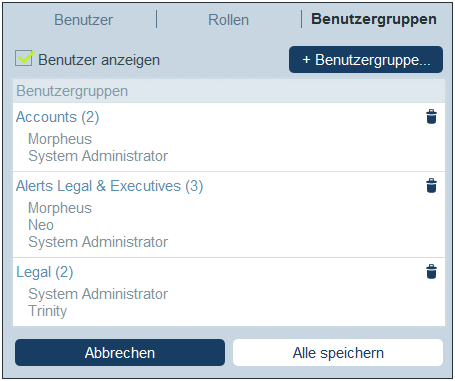Click the Benutzergruppen column header
The width and height of the screenshot is (455, 381).
[x=72, y=91]
